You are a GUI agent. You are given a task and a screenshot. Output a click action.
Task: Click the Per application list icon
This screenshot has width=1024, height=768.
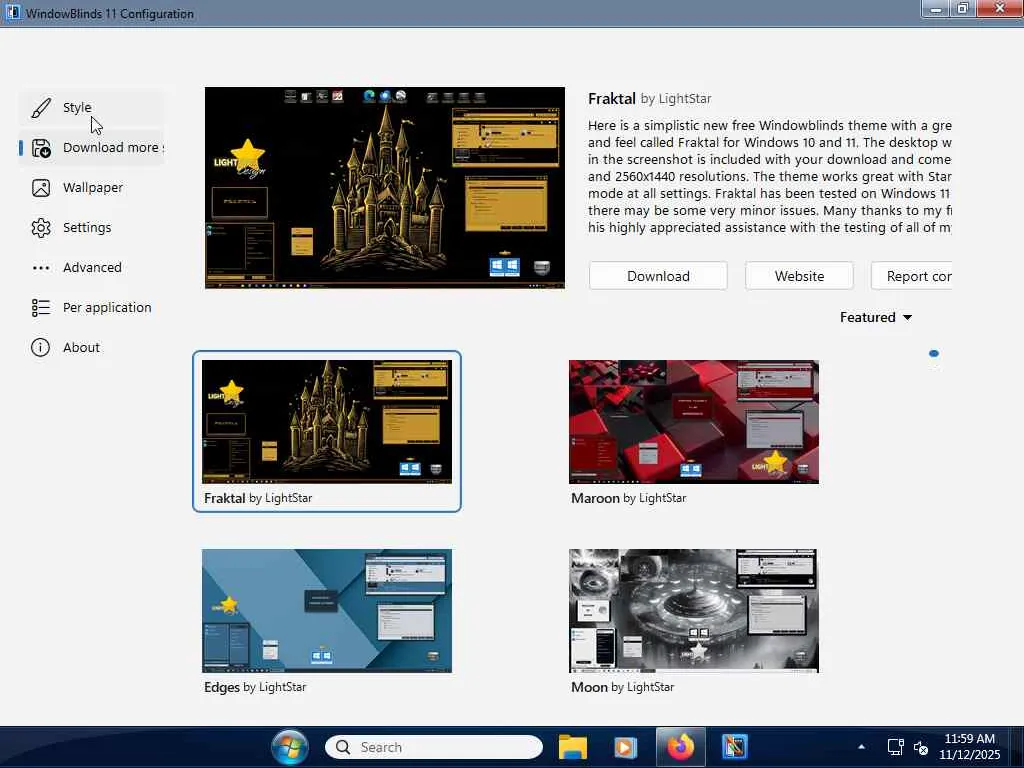point(40,308)
